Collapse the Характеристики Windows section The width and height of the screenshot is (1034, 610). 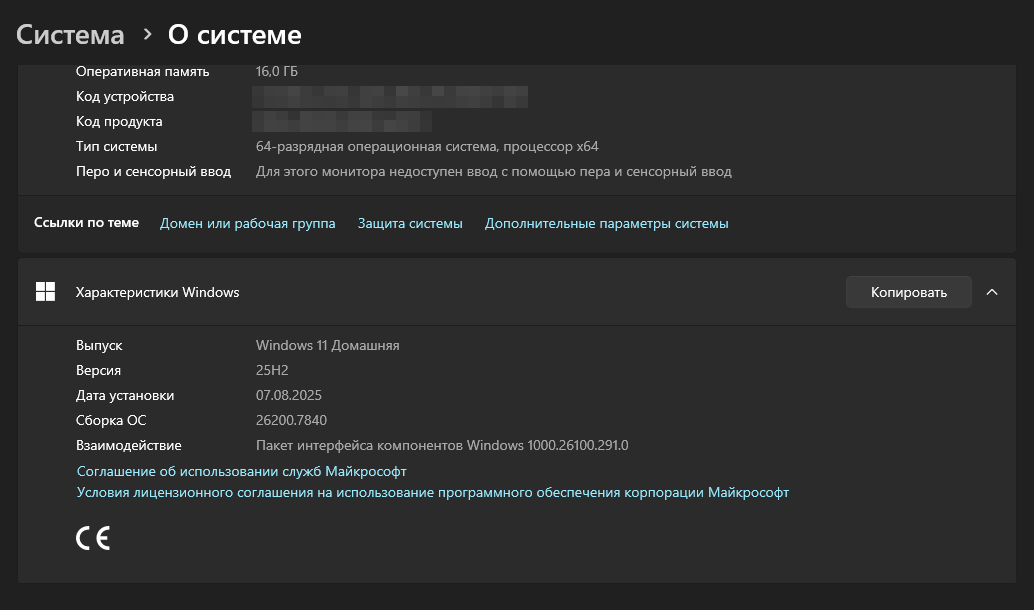(x=991, y=291)
